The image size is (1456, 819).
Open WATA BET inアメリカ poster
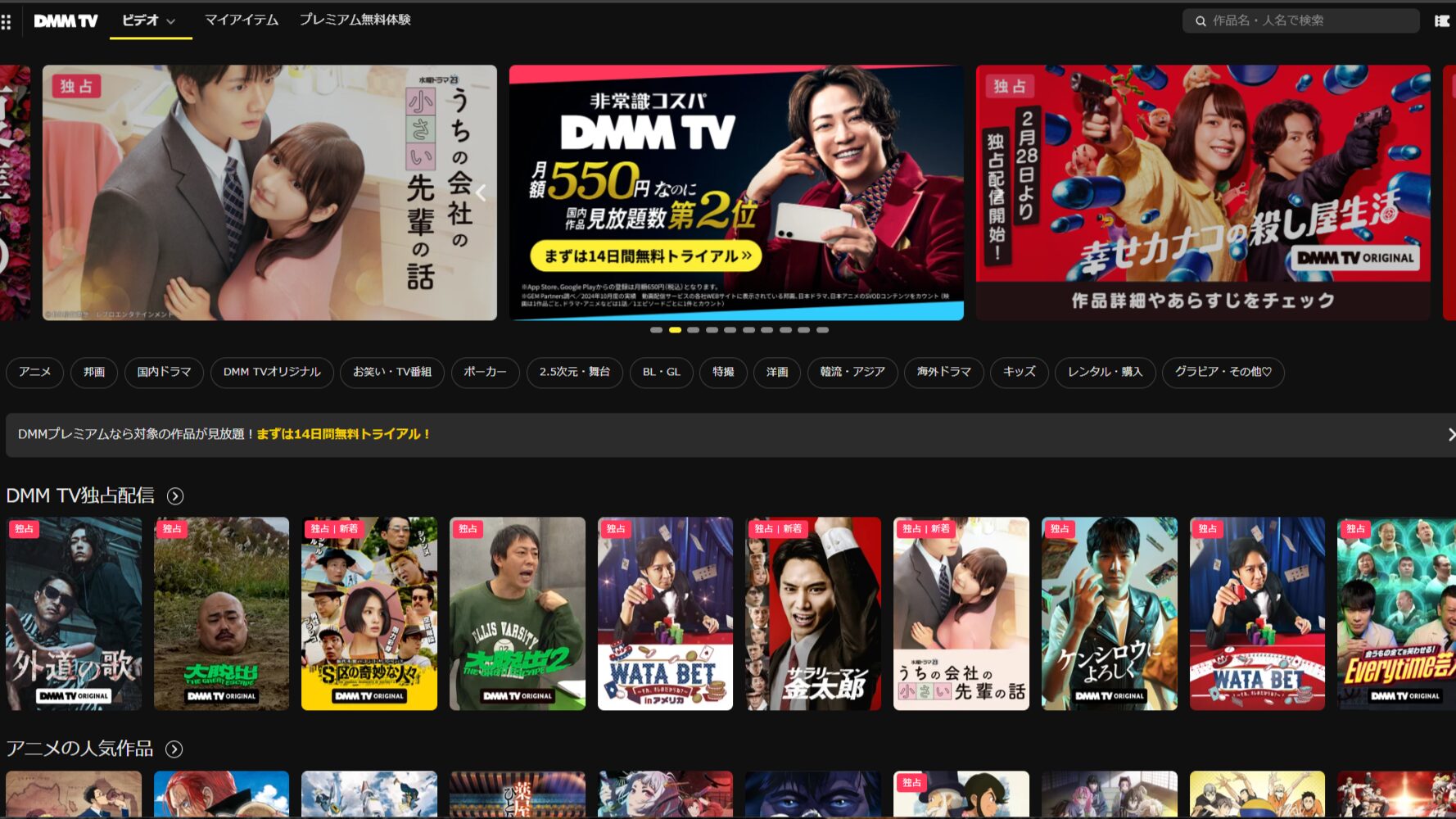coord(665,613)
